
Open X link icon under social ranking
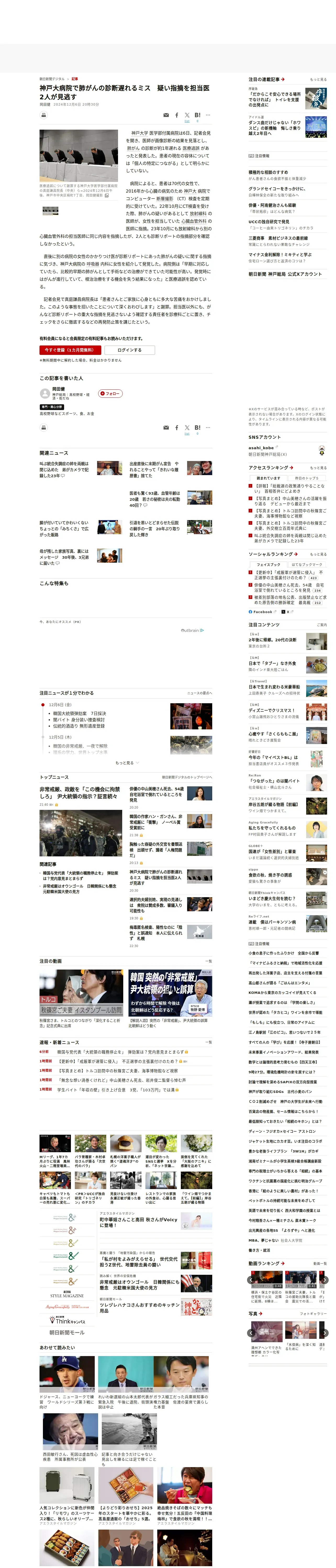(287, 612)
